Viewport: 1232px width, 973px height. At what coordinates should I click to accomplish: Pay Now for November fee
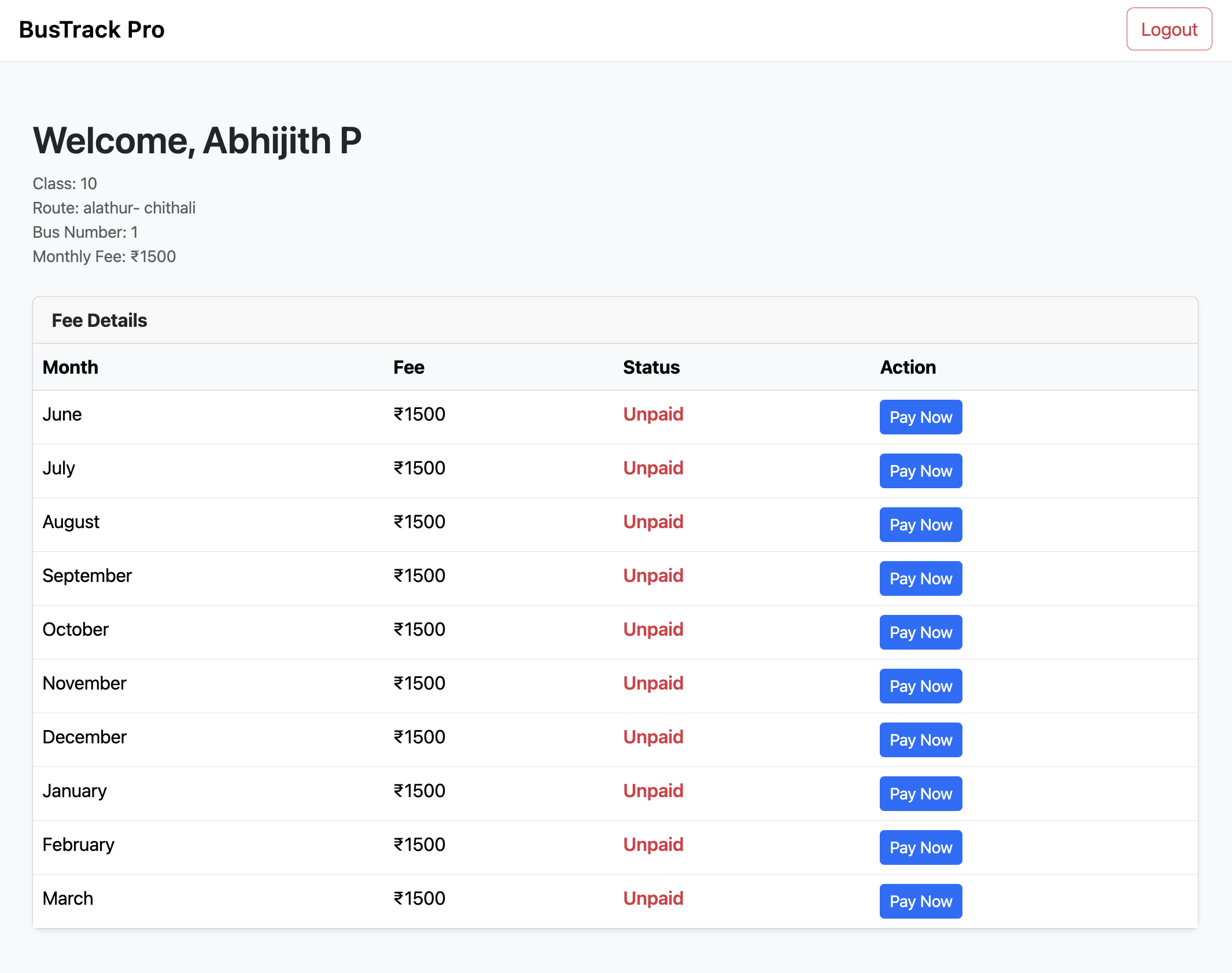920,686
